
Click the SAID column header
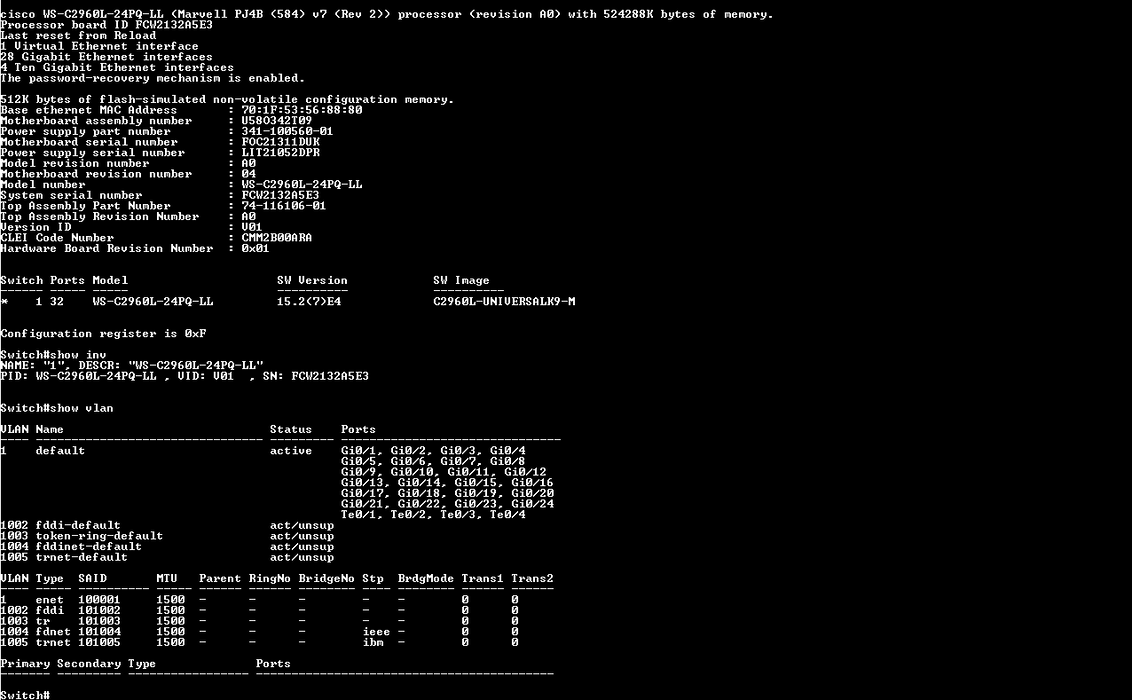[x=92, y=579]
